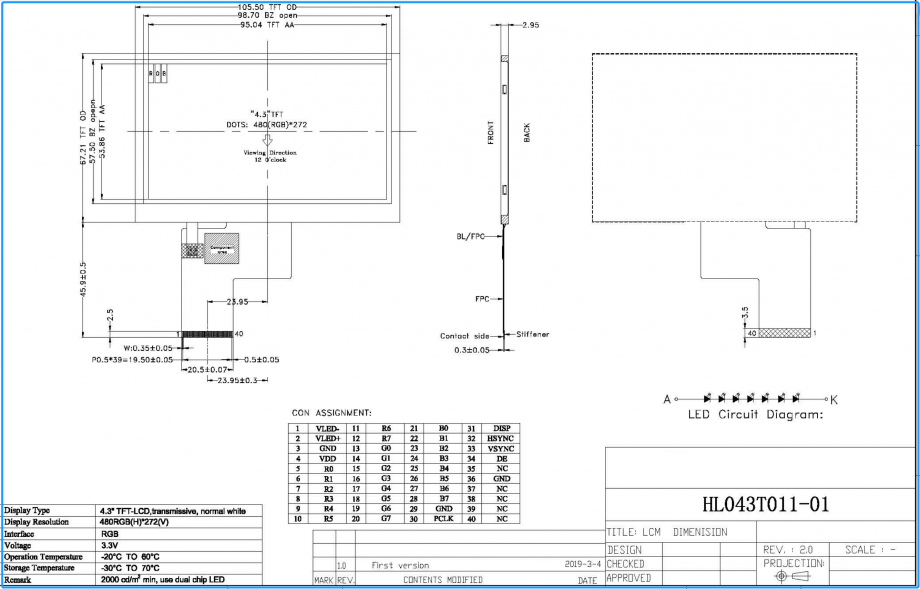
Task: Click the RGB pixel indicator in the display corner
Action: coord(158,75)
